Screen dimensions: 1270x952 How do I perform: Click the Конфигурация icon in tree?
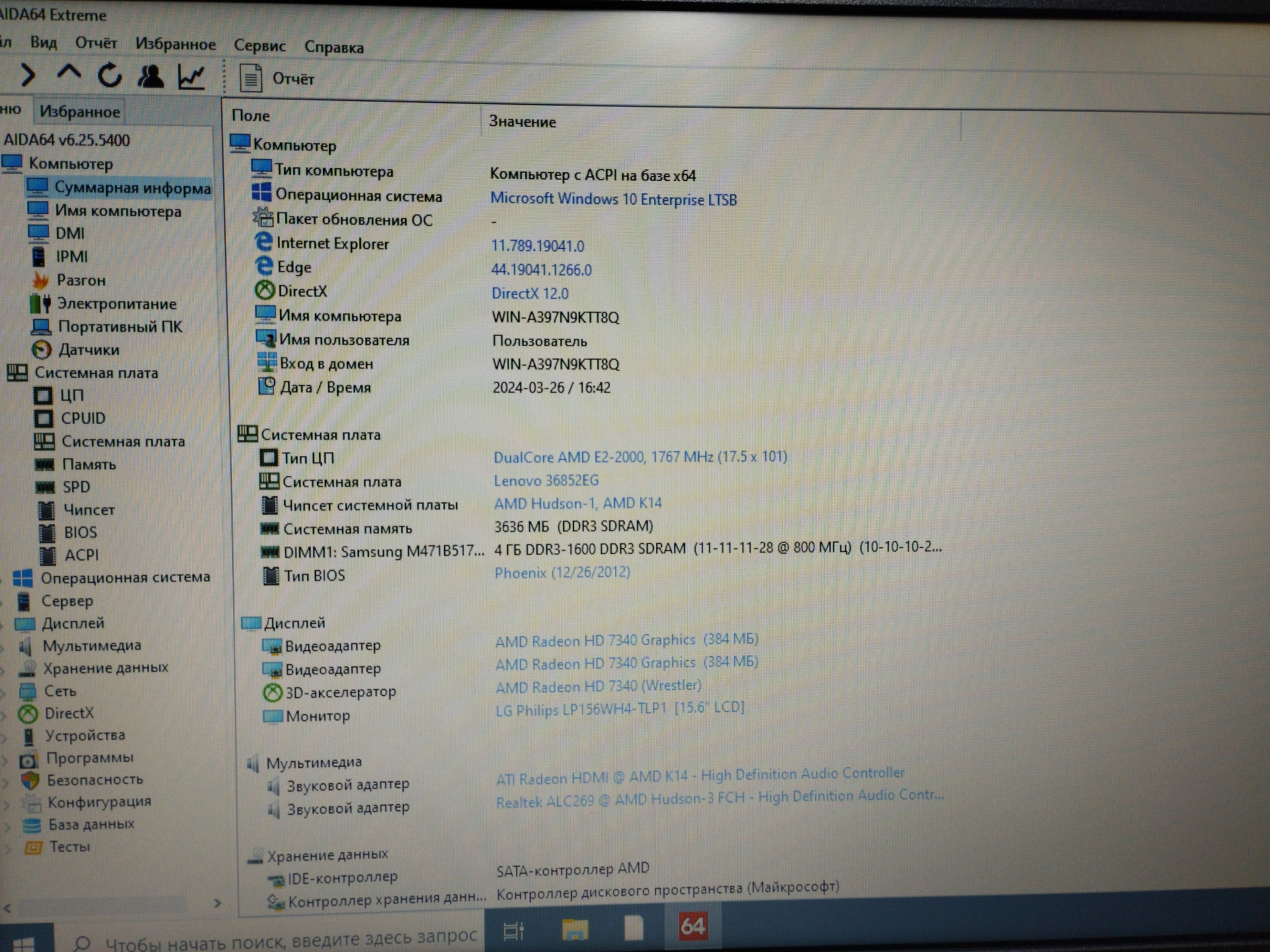pos(31,803)
